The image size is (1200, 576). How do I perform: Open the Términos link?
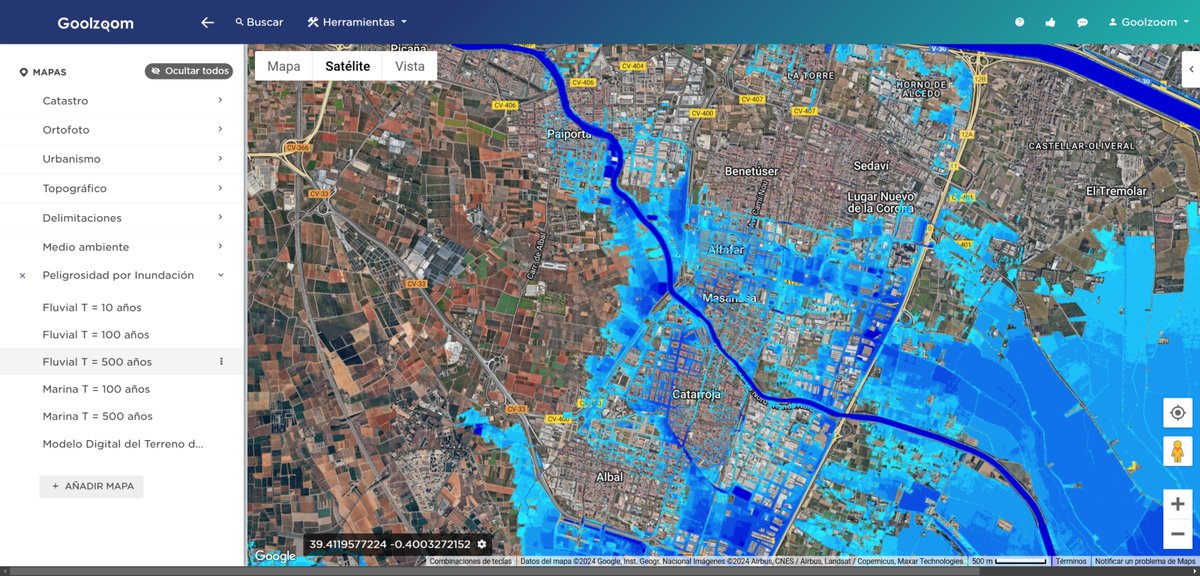(x=1071, y=561)
